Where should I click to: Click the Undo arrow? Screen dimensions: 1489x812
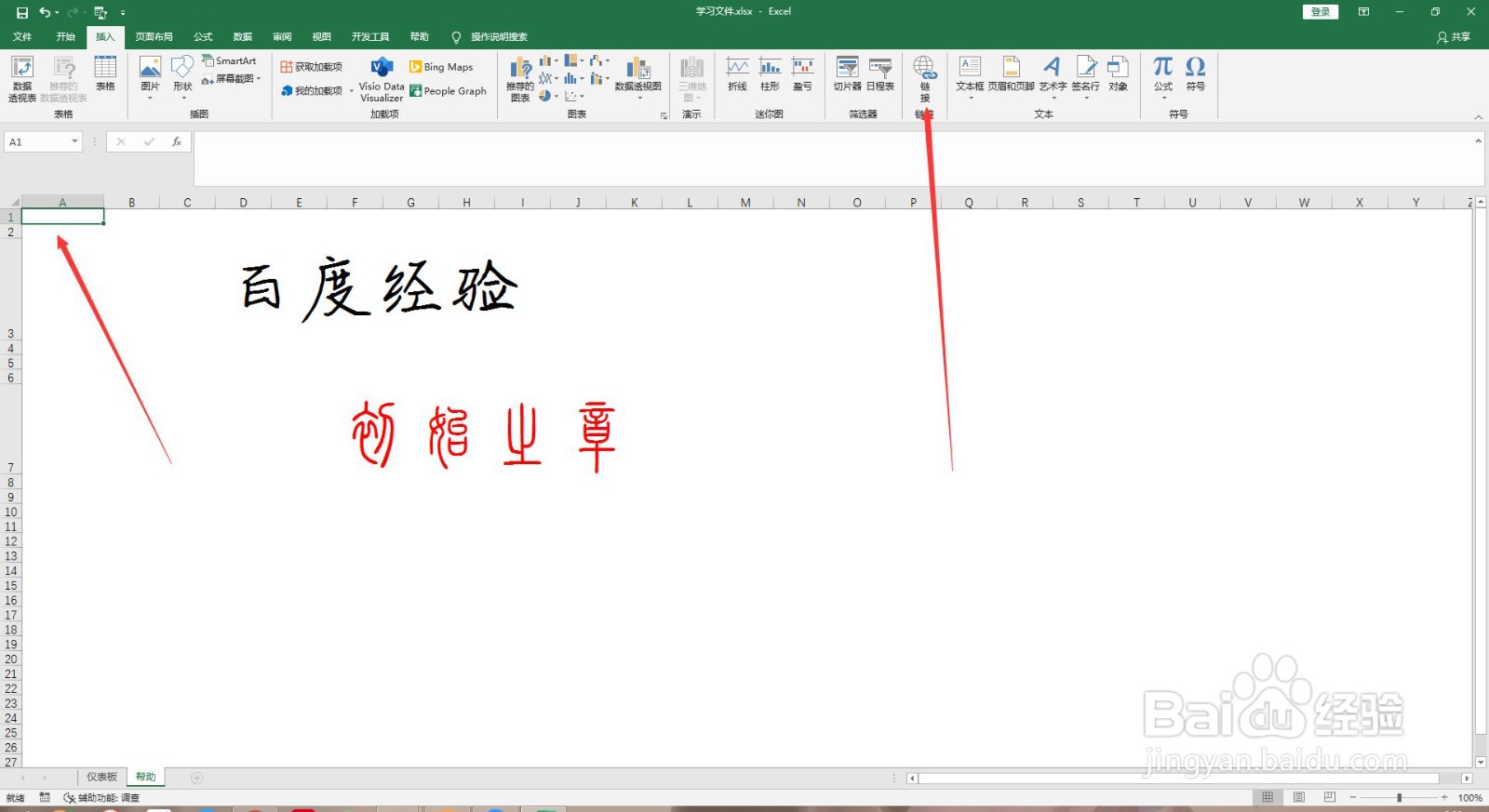pyautogui.click(x=45, y=12)
